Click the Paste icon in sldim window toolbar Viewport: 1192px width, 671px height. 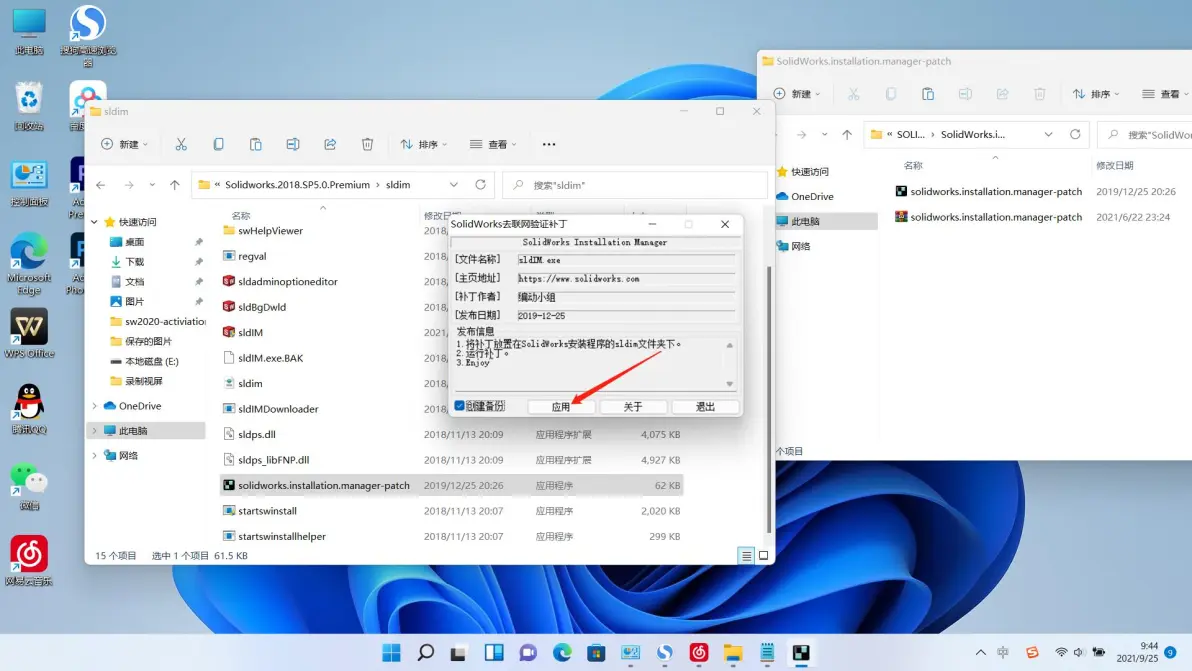(255, 144)
